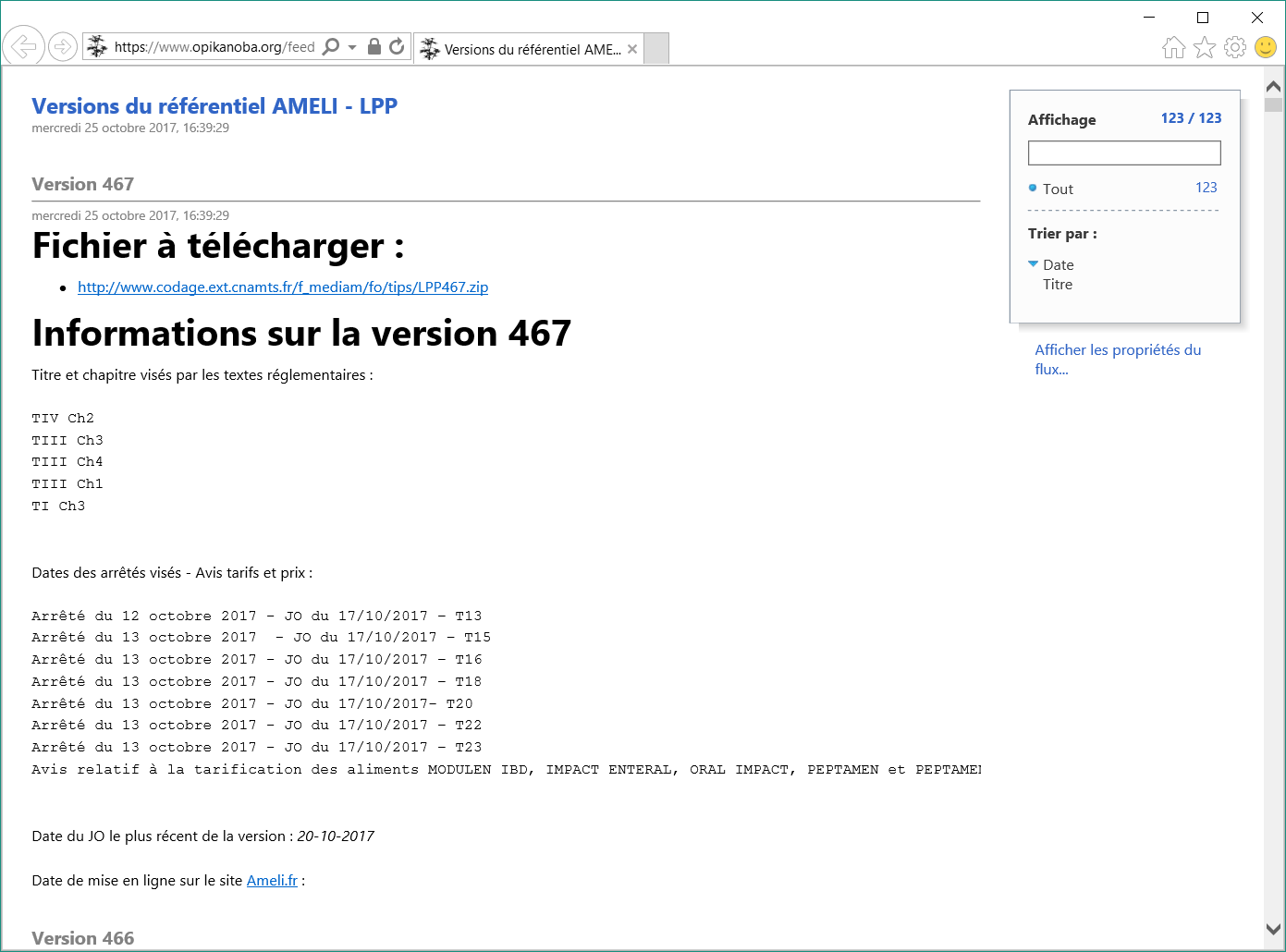Image resolution: width=1286 pixels, height=952 pixels.
Task: Click the search magnifier in address bar
Action: [x=331, y=46]
